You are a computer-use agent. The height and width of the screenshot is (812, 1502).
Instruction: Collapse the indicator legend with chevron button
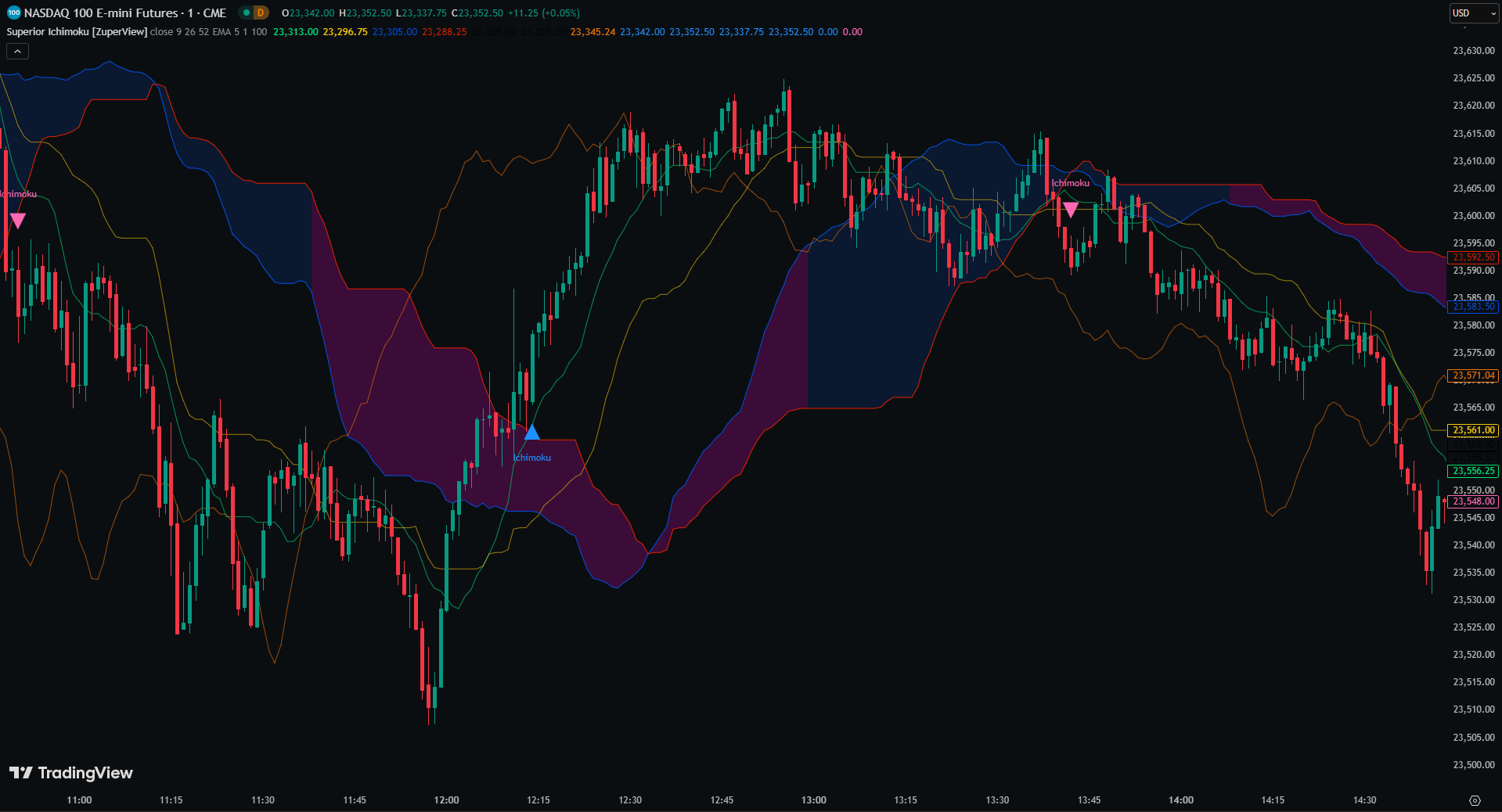tap(17, 52)
